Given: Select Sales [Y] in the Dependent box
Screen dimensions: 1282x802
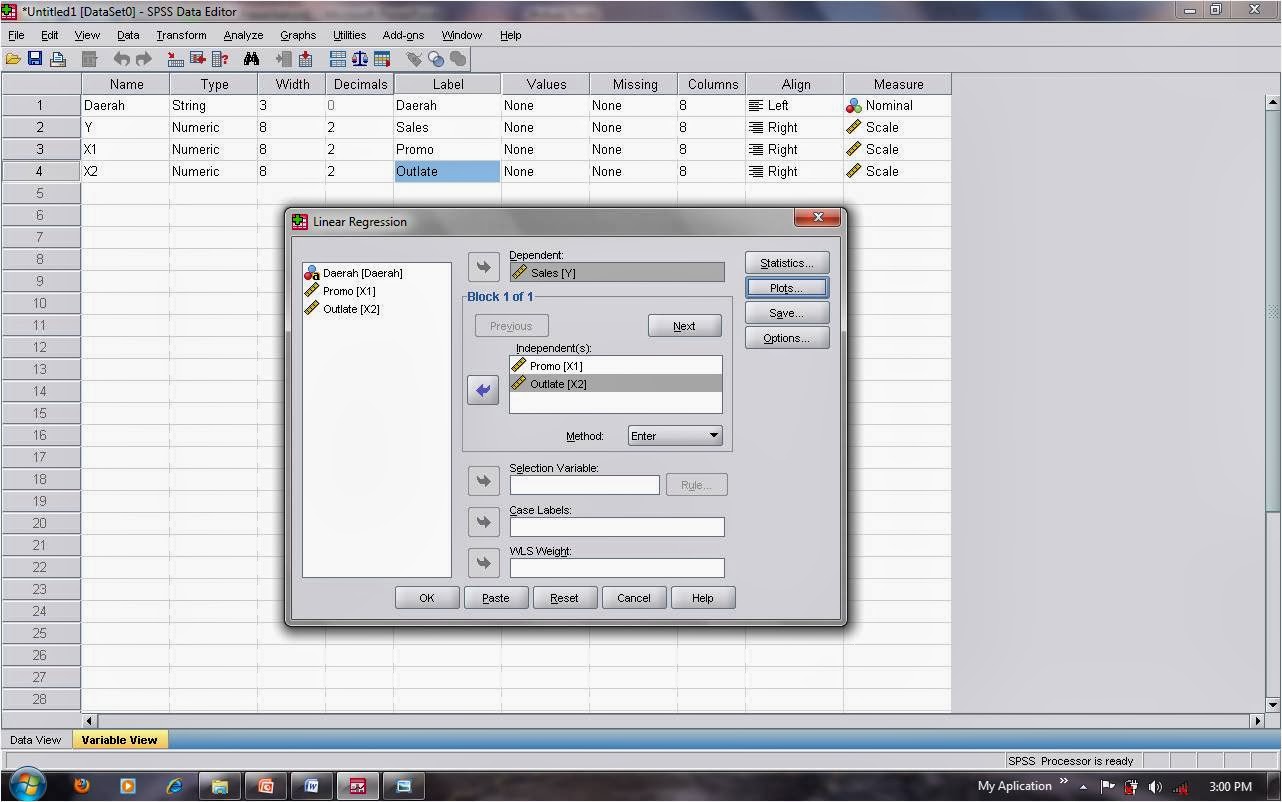Looking at the screenshot, I should [617, 272].
